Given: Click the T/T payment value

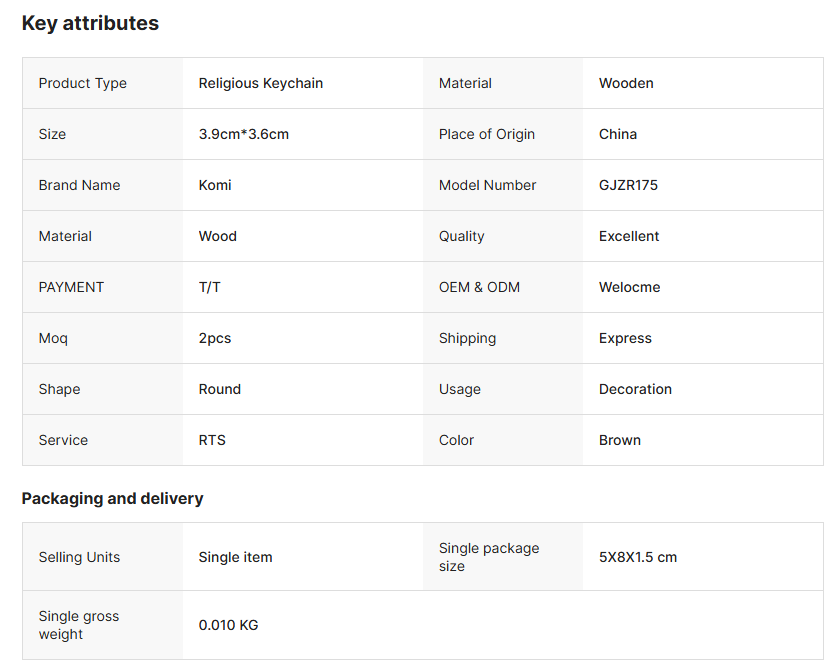Looking at the screenshot, I should coord(209,287).
